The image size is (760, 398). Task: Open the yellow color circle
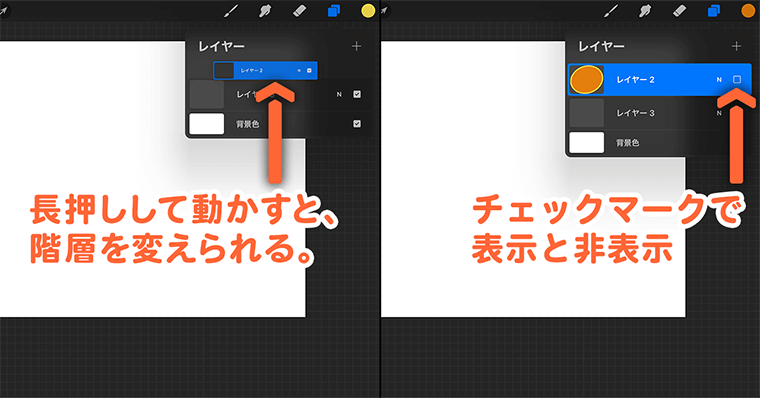pyautogui.click(x=368, y=11)
